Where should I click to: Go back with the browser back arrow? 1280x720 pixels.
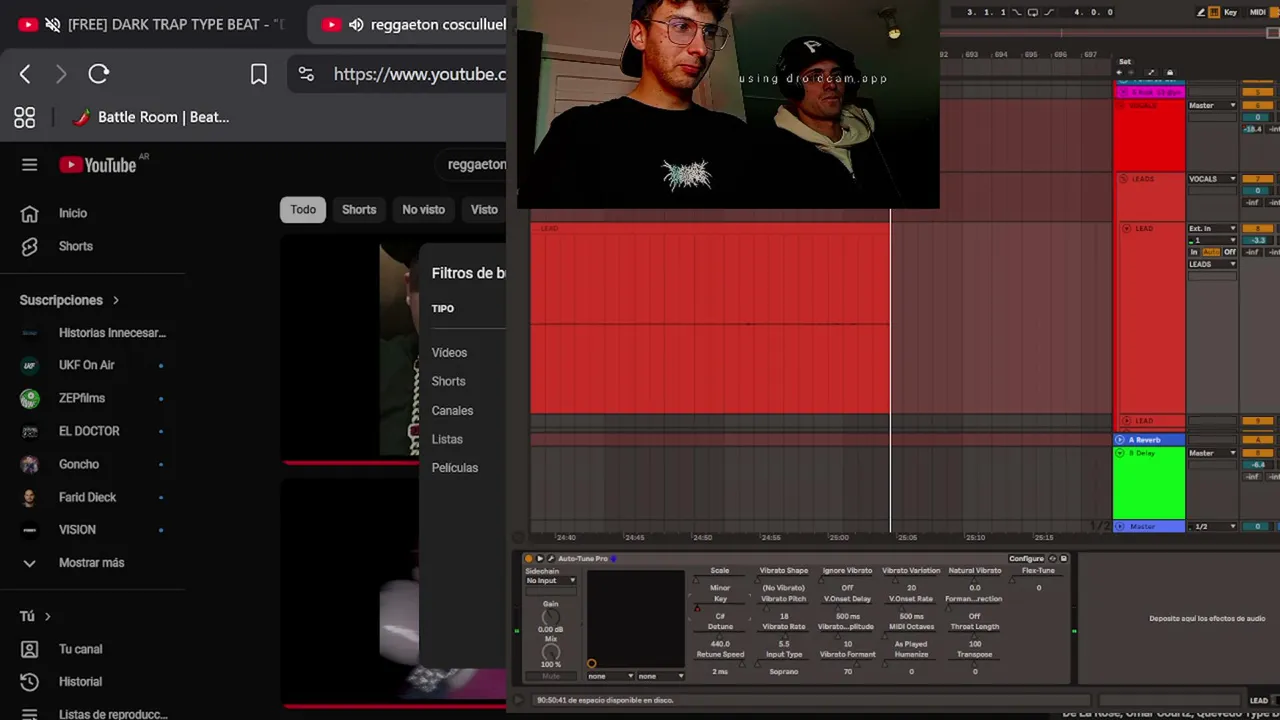pyautogui.click(x=25, y=74)
